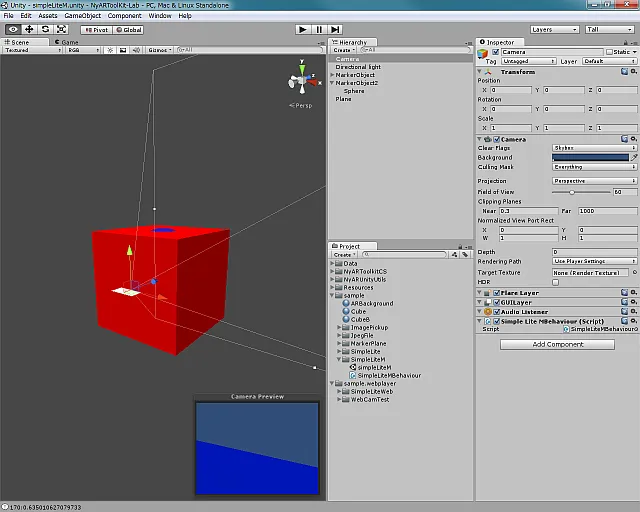Open Projection Perspective dropdown
Screen dimensions: 640x512
[x=594, y=181]
